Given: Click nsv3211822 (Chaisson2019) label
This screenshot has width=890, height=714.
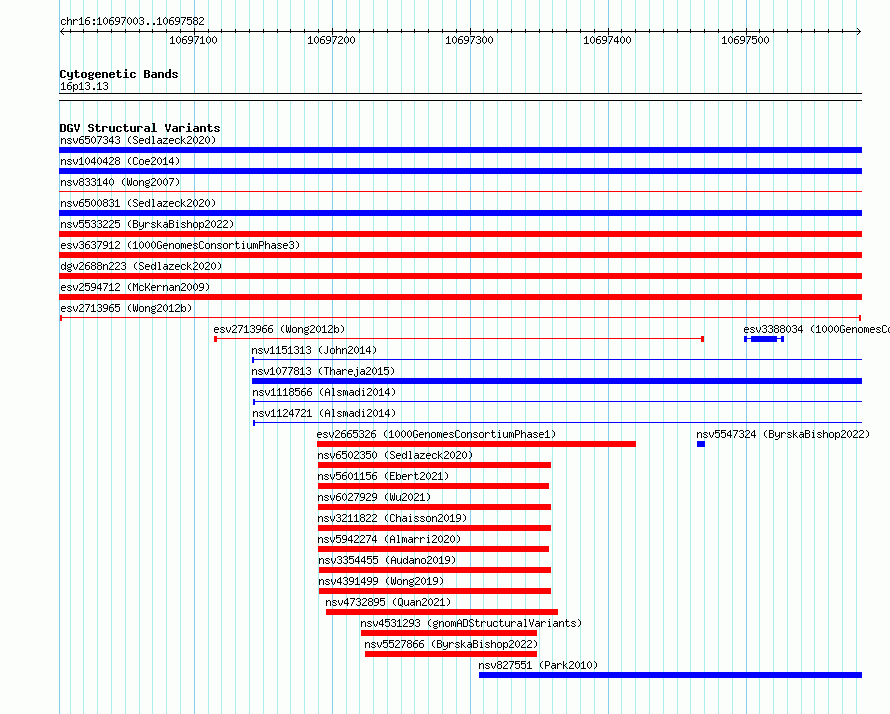Looking at the screenshot, I should [x=392, y=518].
